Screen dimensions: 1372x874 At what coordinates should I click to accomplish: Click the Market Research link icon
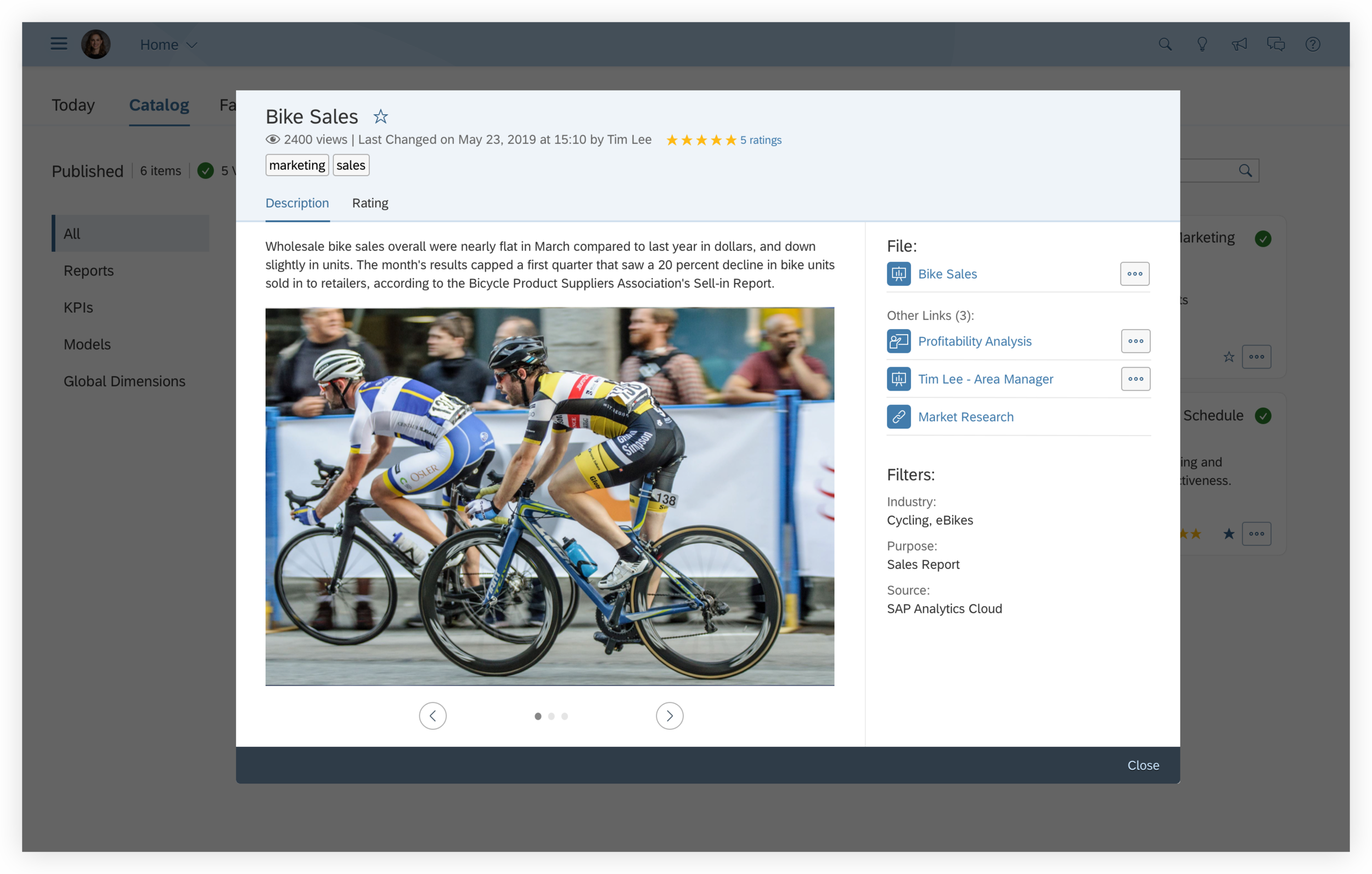pos(898,416)
